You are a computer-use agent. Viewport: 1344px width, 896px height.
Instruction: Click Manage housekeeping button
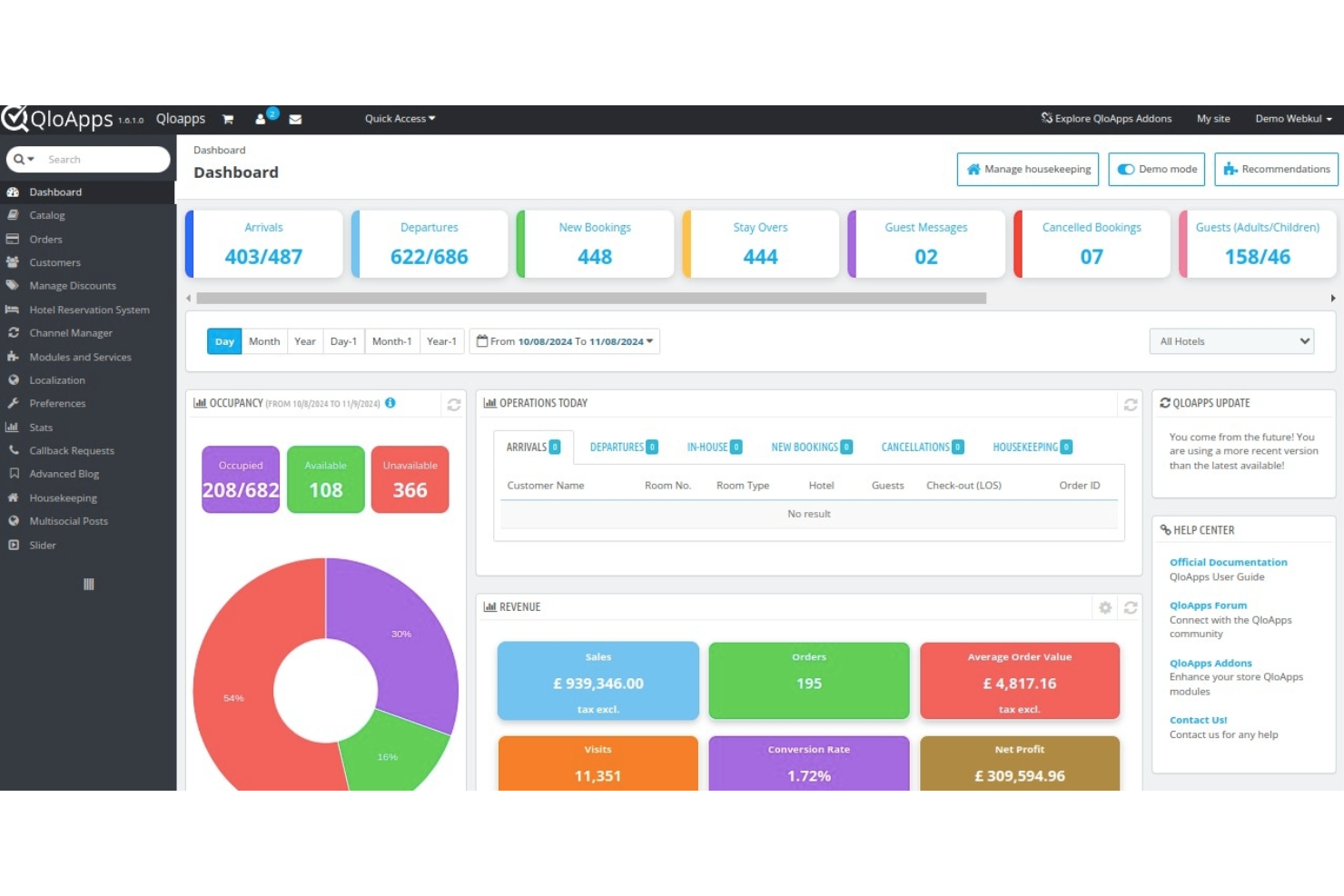pos(1028,170)
